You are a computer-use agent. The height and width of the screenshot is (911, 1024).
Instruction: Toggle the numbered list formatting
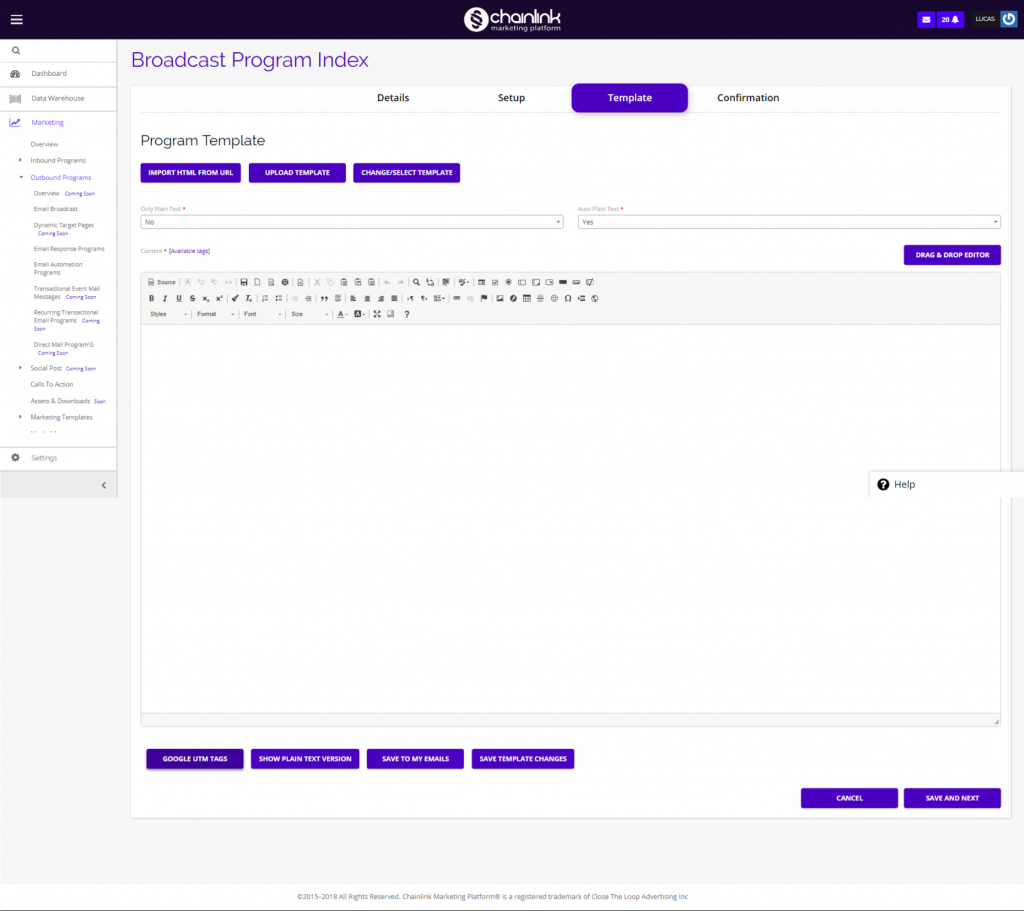tap(263, 298)
